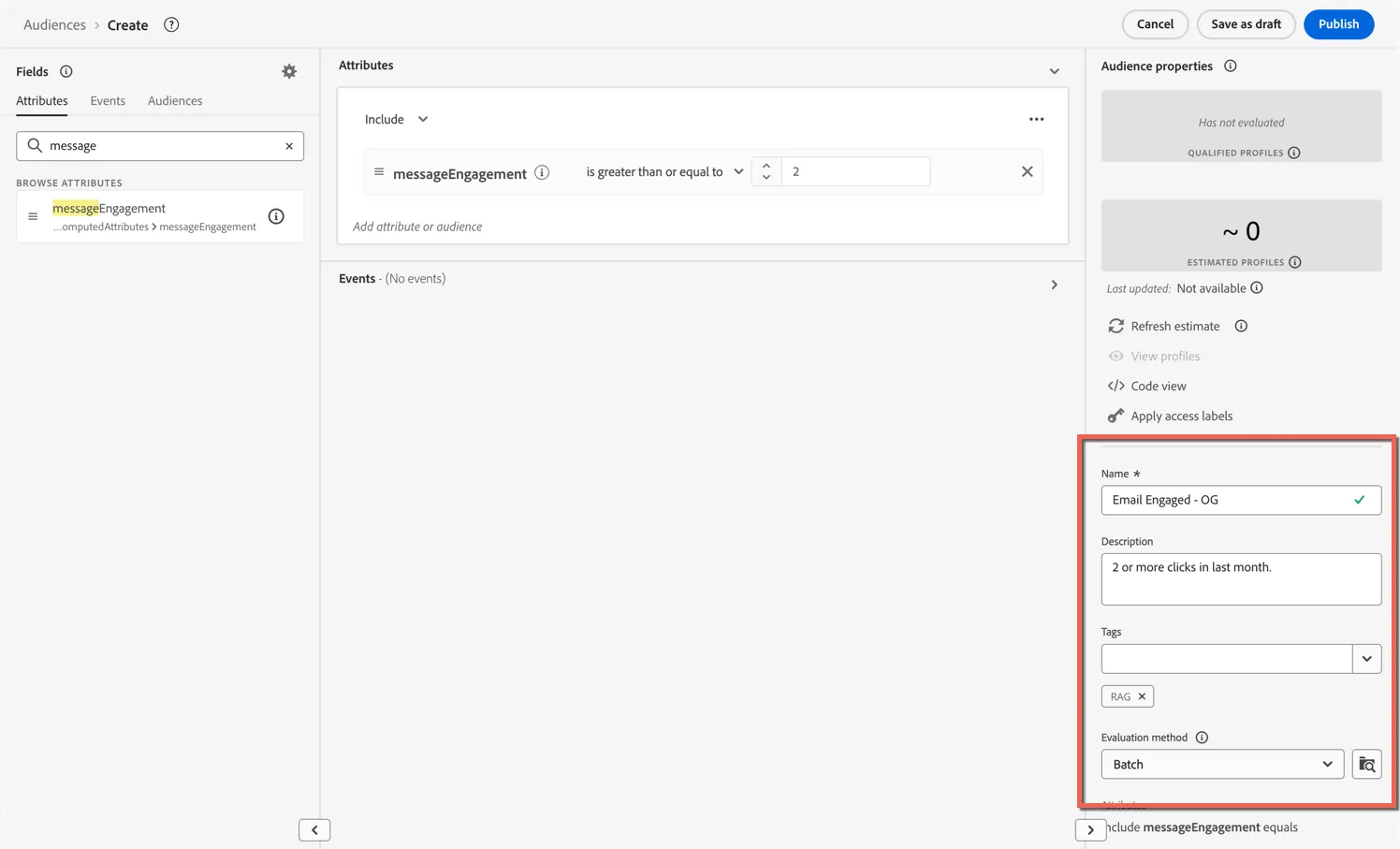Screen dimensions: 1400x849
Task: Open the help icon beside Create
Action: pos(171,24)
